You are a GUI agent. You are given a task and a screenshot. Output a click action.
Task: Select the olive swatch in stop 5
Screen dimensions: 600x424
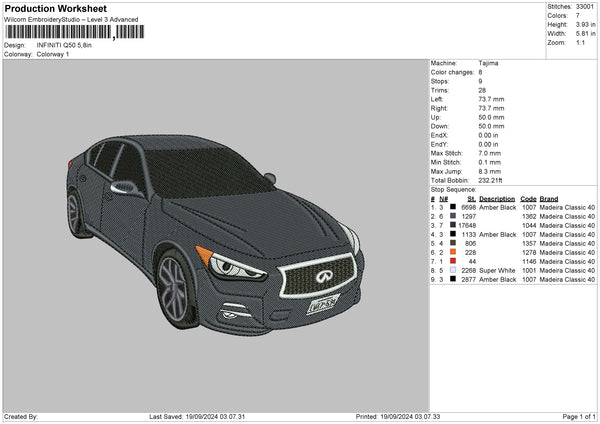click(455, 243)
